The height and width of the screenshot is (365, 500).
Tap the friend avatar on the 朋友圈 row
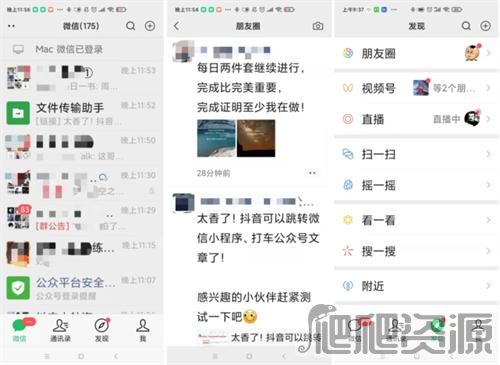(x=473, y=53)
